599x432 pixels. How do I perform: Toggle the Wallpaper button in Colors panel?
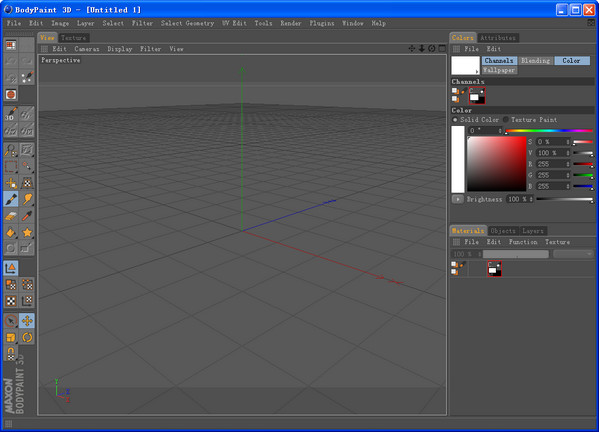pos(499,70)
